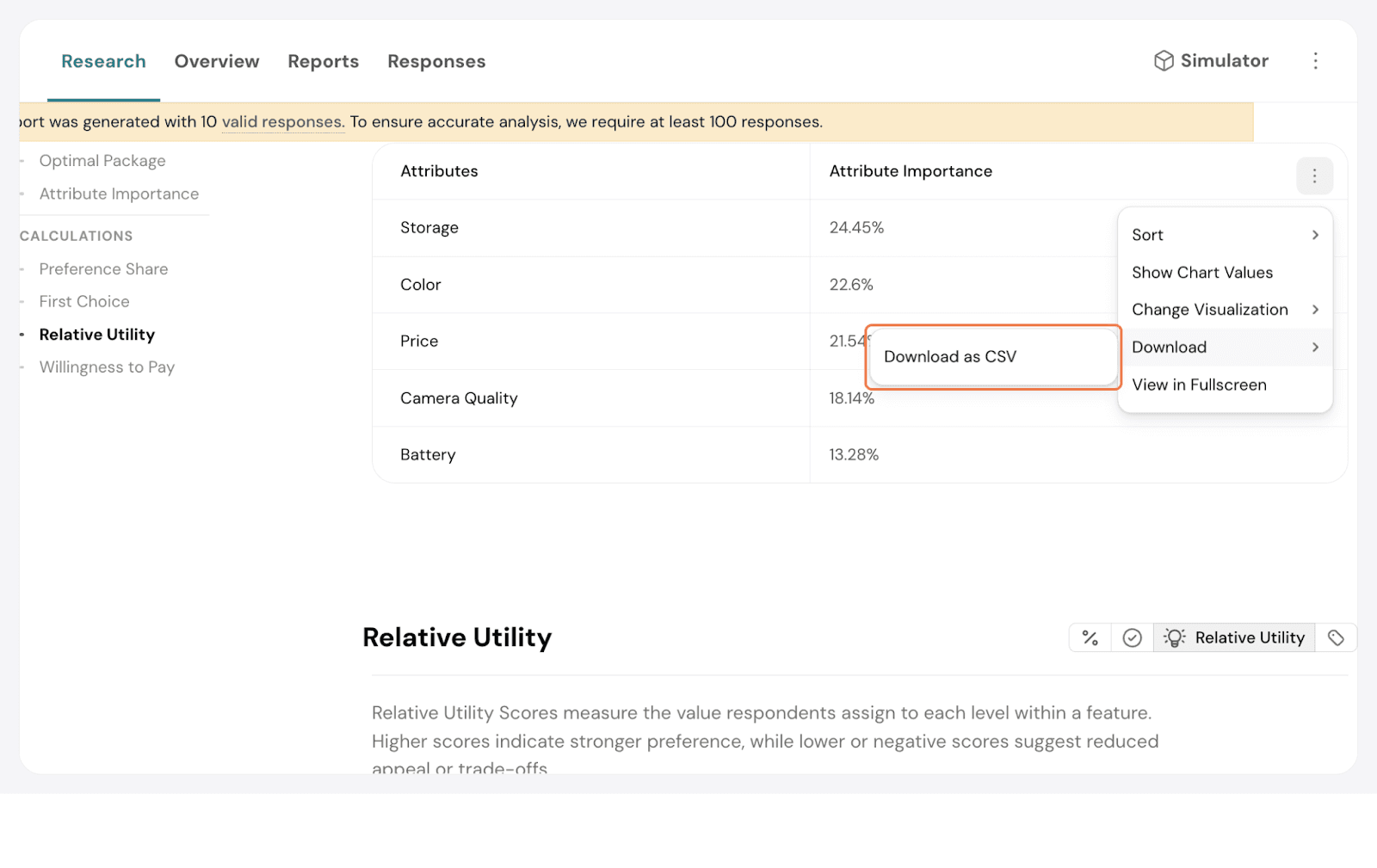Open the valid responses link
The image size is (1377, 868).
pos(283,122)
